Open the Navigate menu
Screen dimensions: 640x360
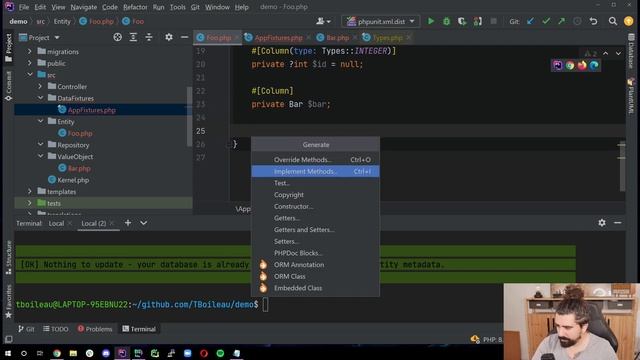pos(84,7)
